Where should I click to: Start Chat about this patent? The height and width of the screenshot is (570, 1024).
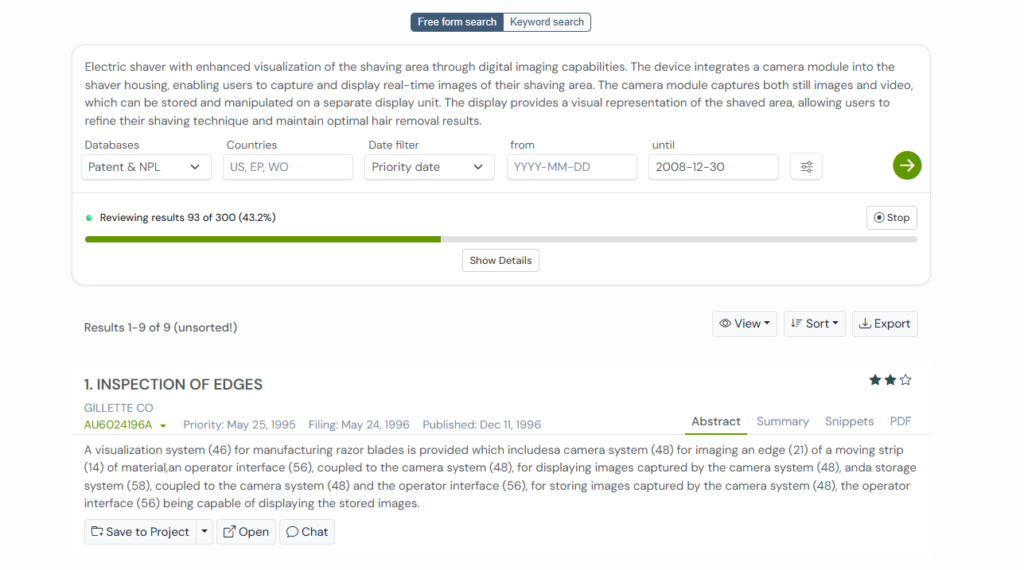click(307, 532)
